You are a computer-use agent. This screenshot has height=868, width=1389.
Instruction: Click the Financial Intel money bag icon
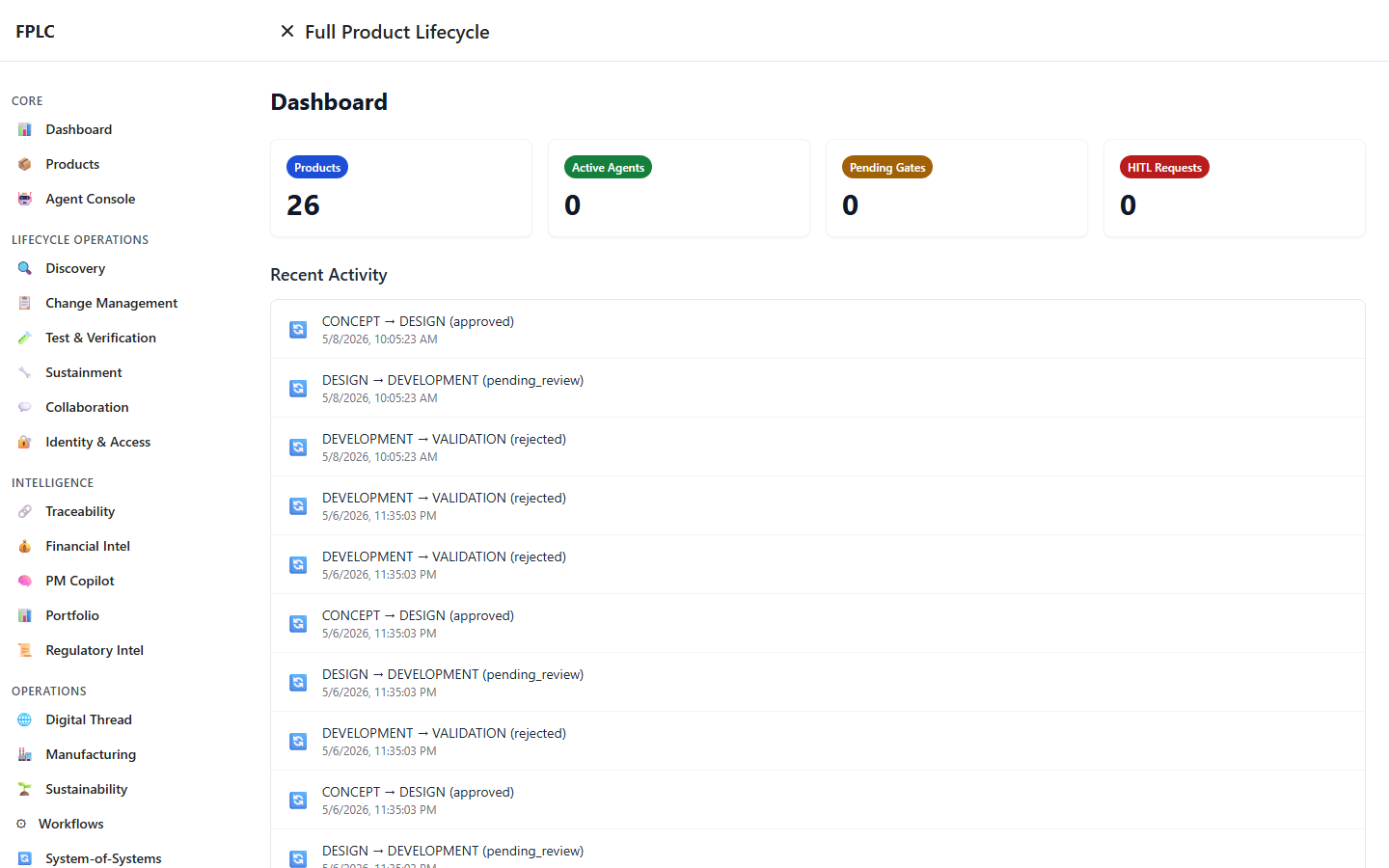(x=25, y=546)
